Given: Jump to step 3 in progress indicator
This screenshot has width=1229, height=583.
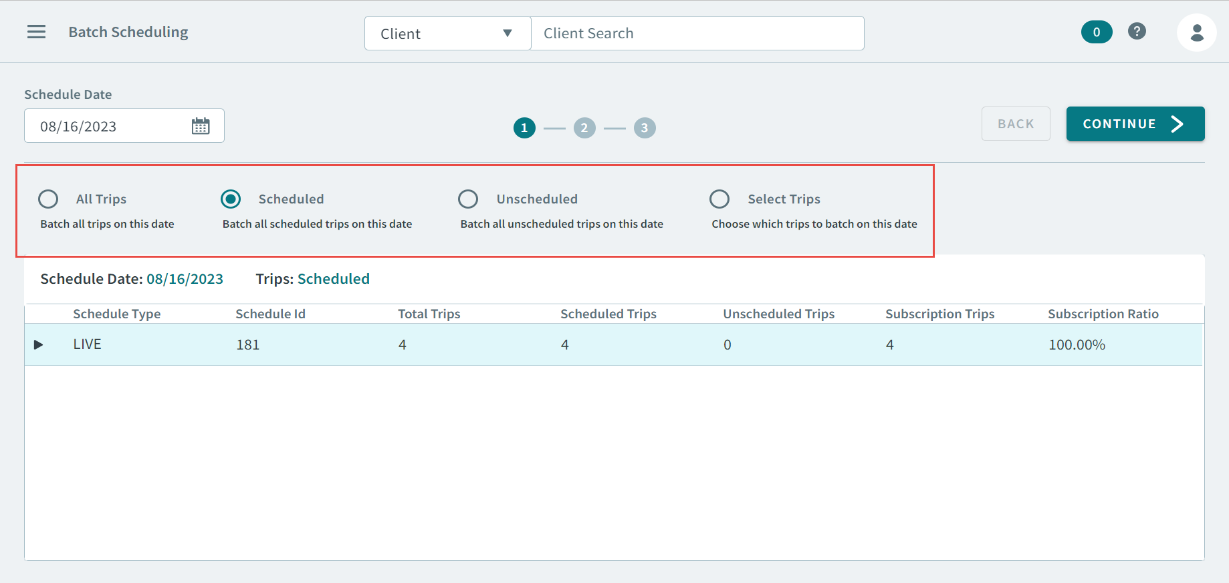Looking at the screenshot, I should (x=645, y=128).
